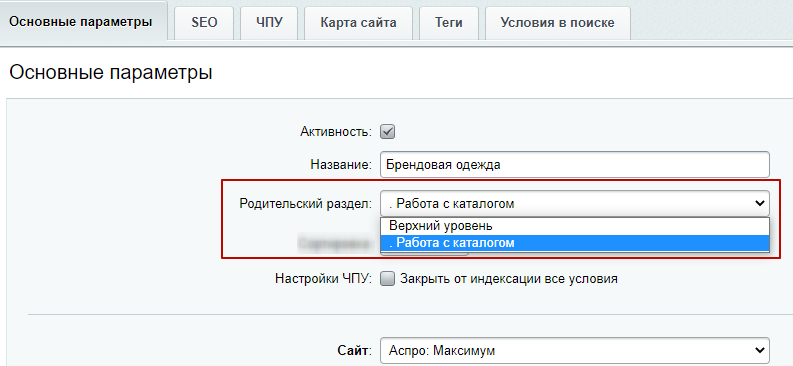
Task: Switch to the Основные параметры tab
Action: [x=83, y=22]
